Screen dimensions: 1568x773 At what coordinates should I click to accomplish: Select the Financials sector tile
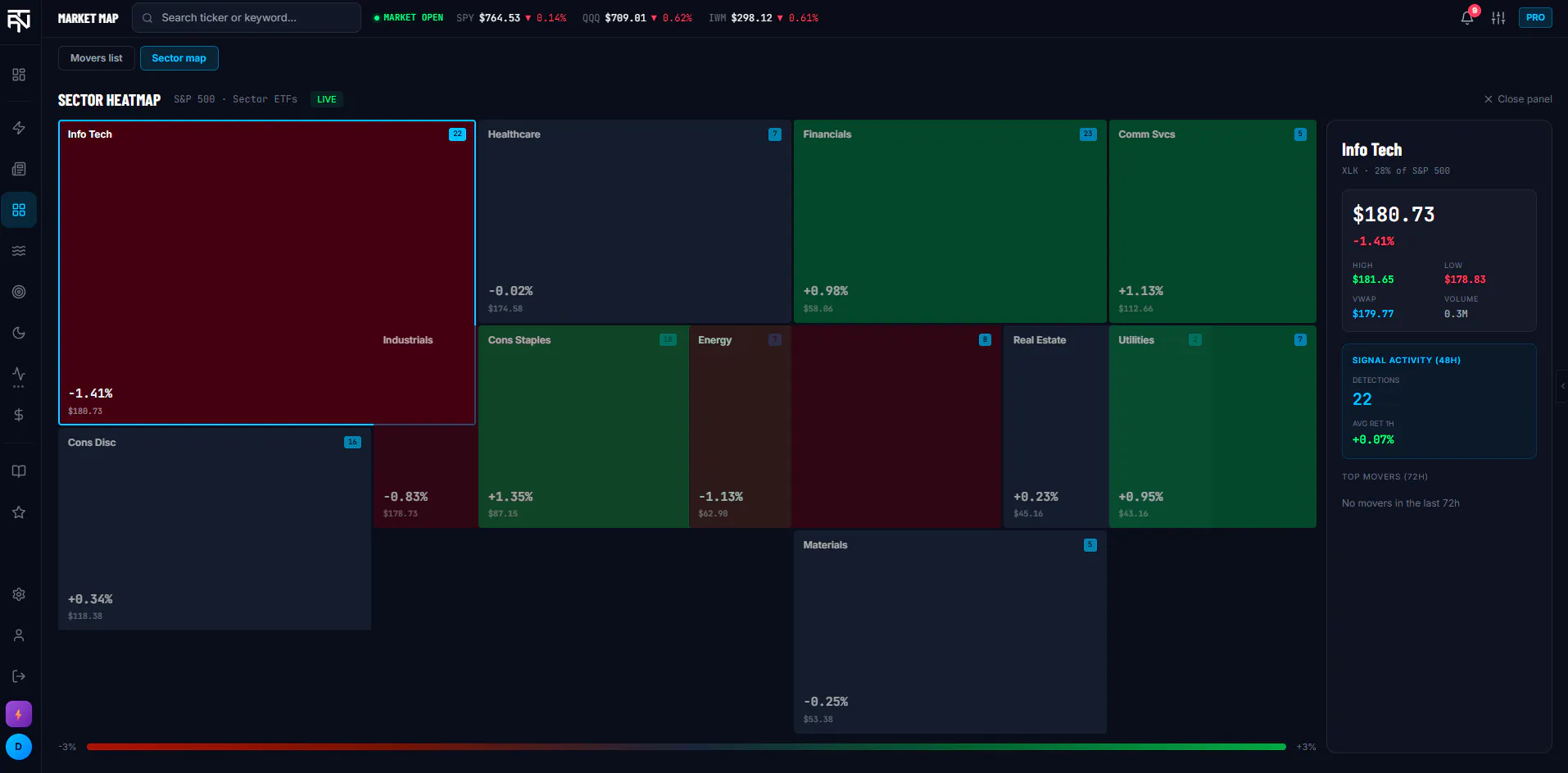(x=949, y=221)
